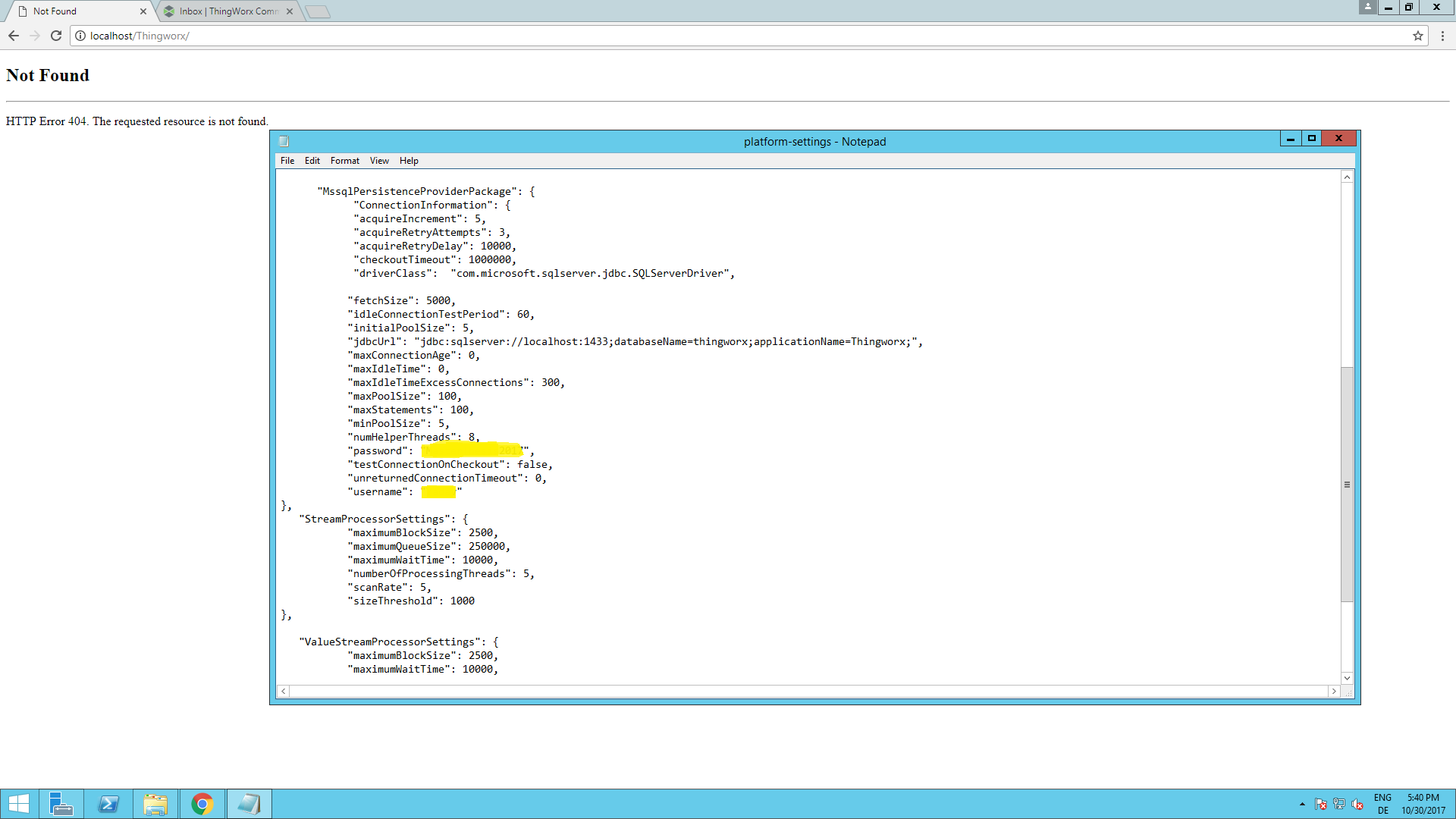Bookmark this page with star icon

1417,36
